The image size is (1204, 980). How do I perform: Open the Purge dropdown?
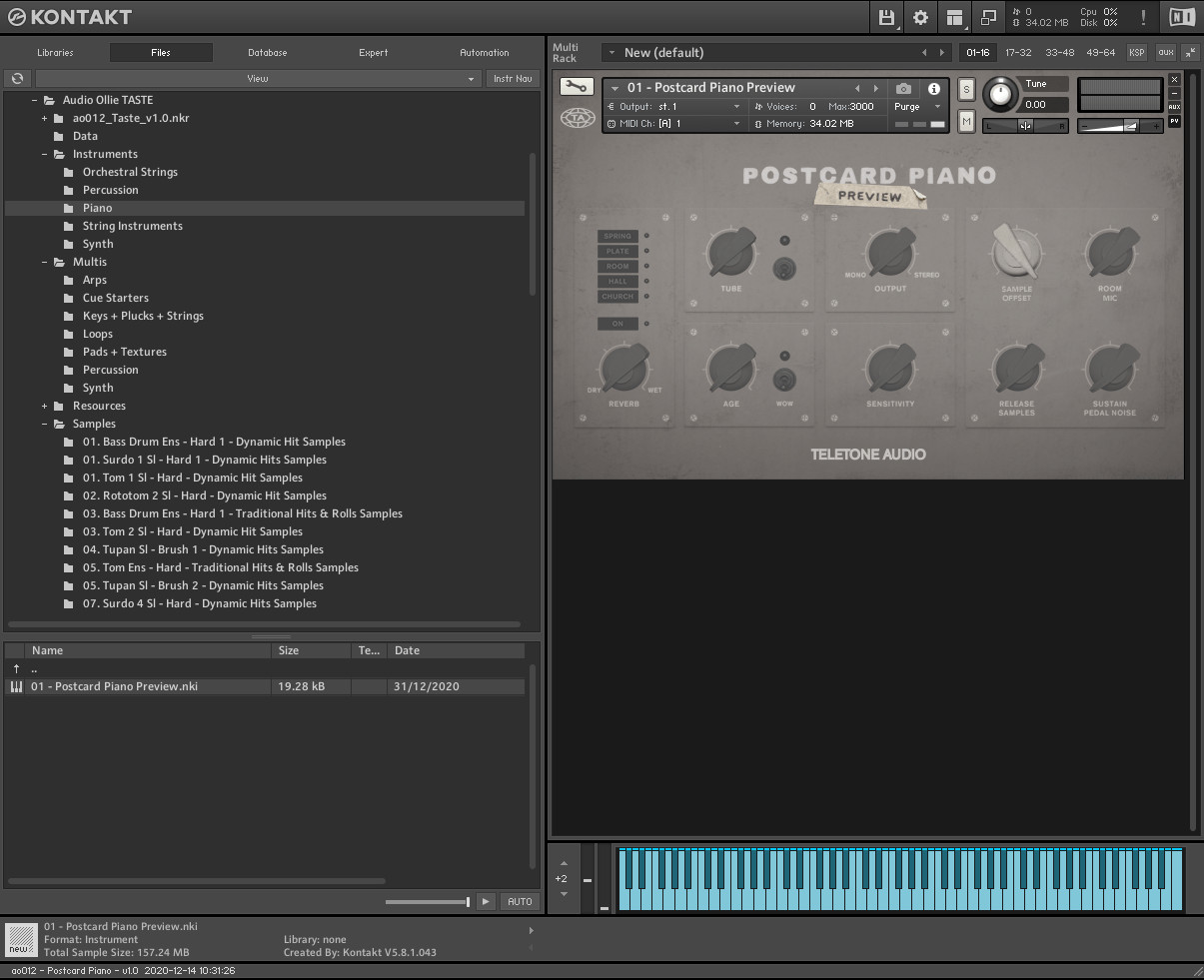click(x=917, y=106)
